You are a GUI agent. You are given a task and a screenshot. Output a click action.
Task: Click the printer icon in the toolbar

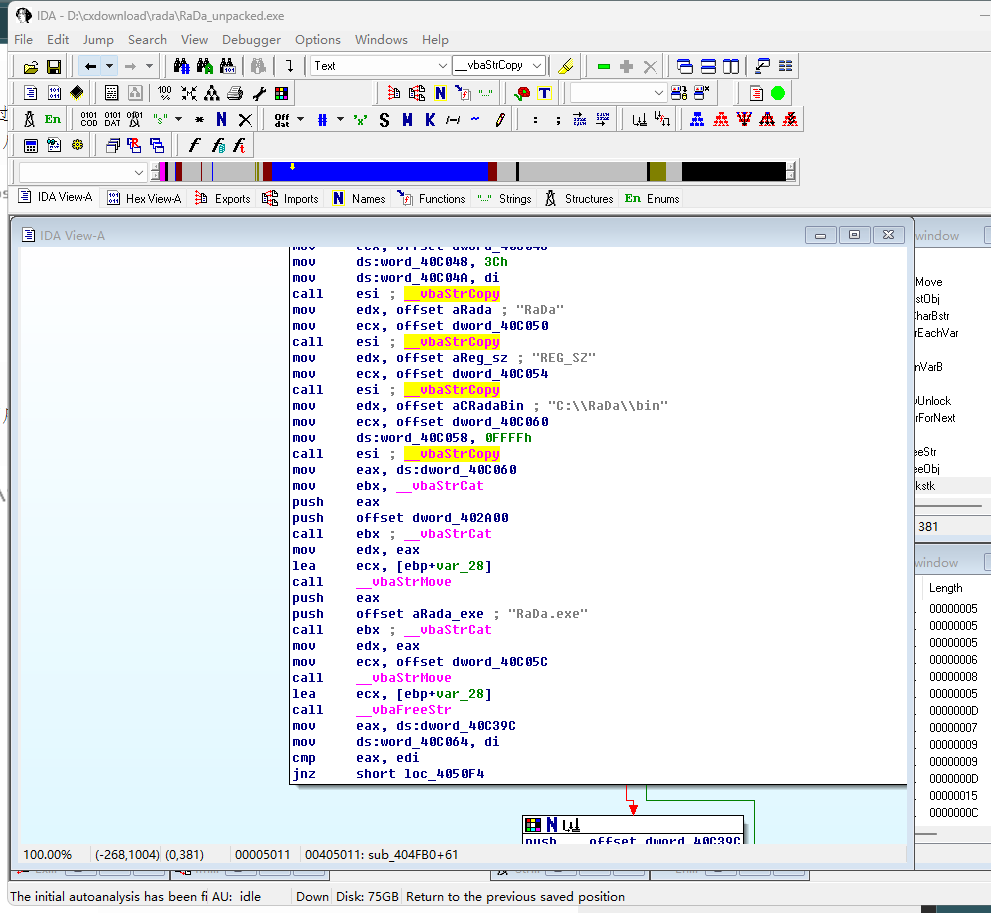(234, 92)
